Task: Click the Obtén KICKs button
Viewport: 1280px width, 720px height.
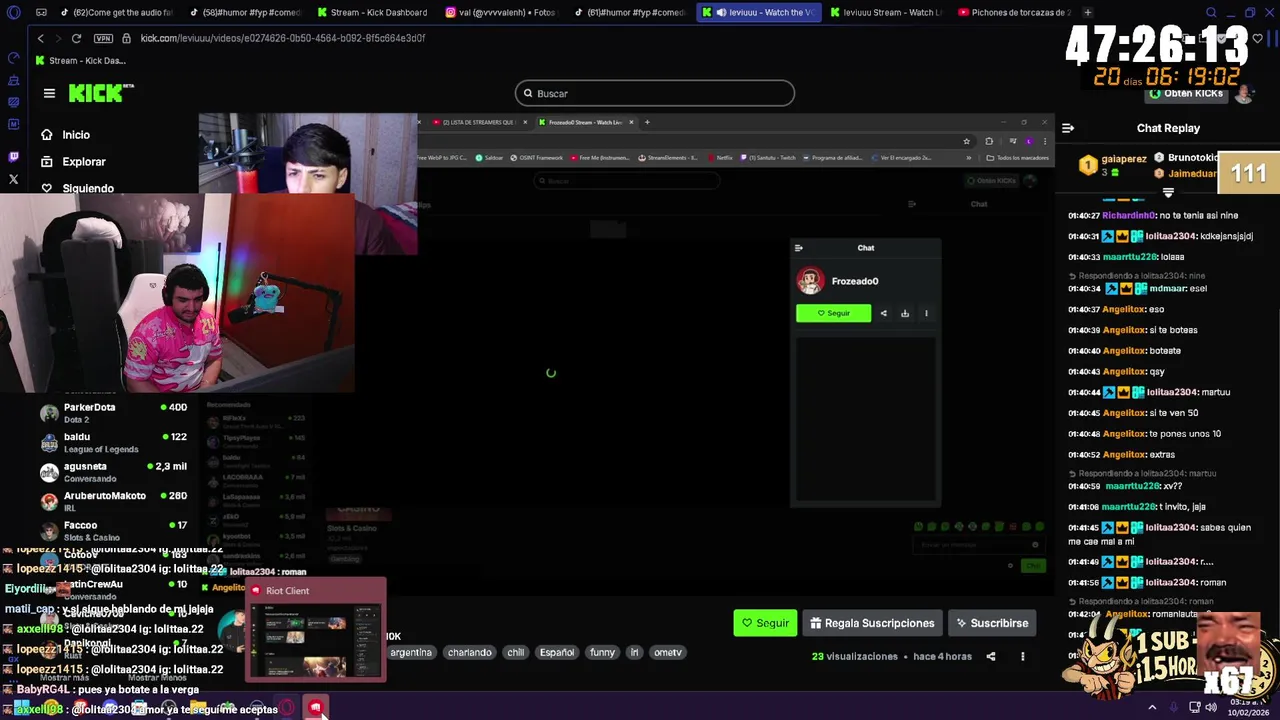Action: coord(1187,93)
